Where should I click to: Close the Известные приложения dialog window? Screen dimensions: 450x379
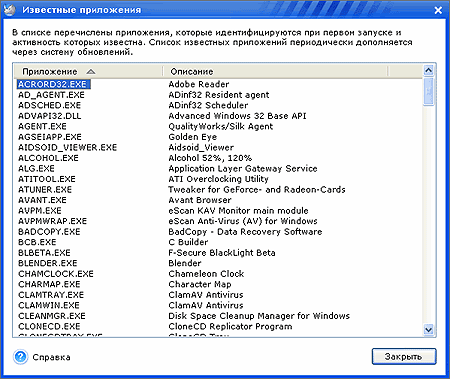[438, 10]
